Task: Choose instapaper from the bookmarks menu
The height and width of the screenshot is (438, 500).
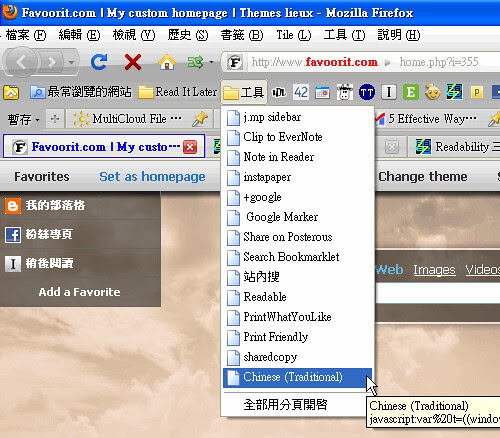Action: (298, 177)
